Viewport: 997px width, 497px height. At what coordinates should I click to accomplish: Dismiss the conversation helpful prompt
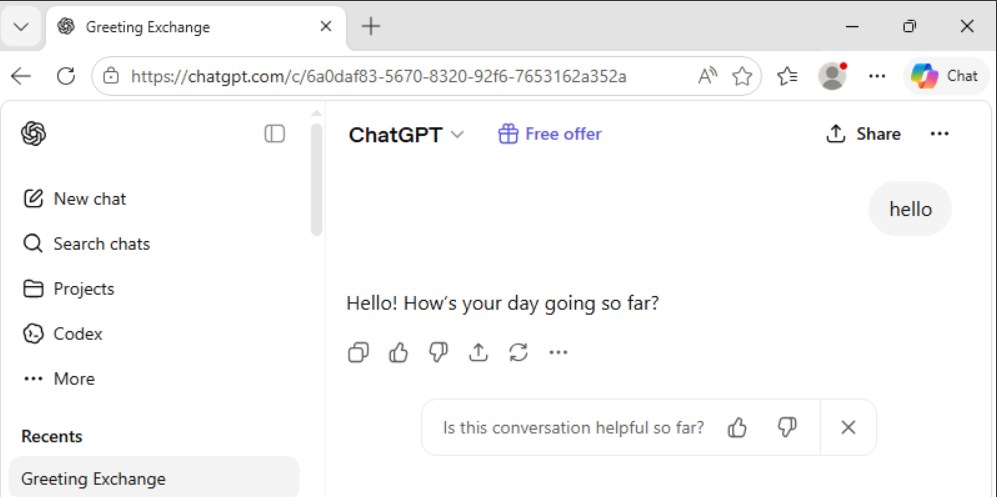[x=848, y=428]
